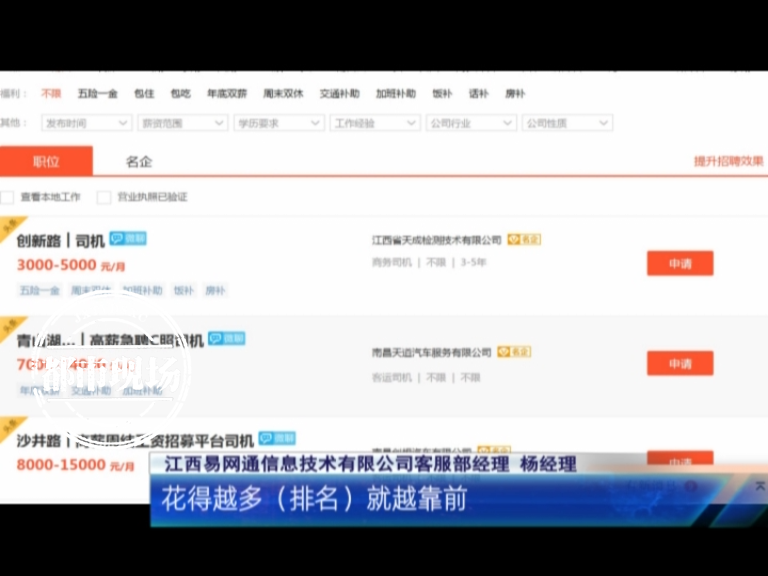Switch to the 名企 tab

pyautogui.click(x=139, y=162)
